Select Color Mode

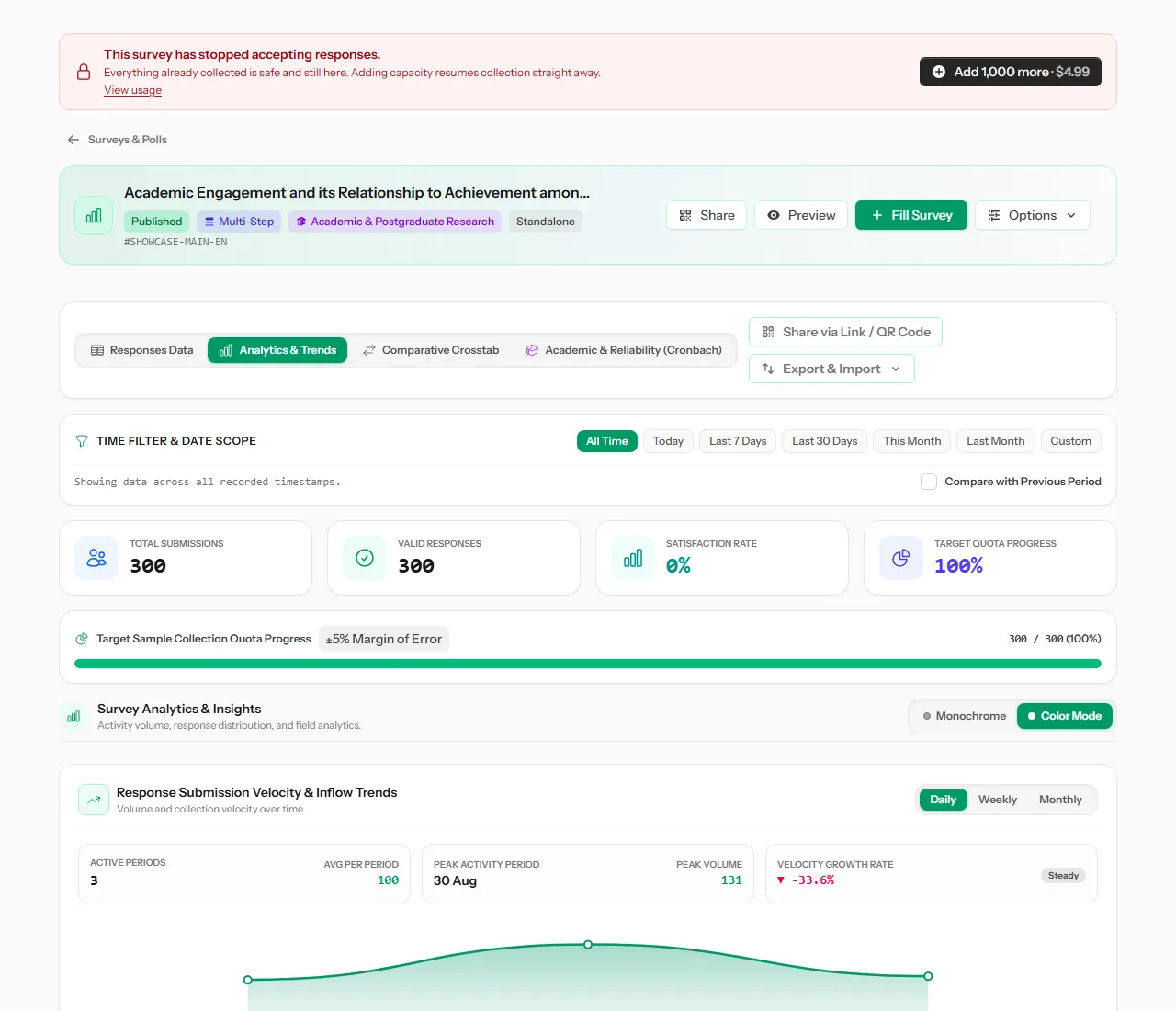click(1065, 716)
